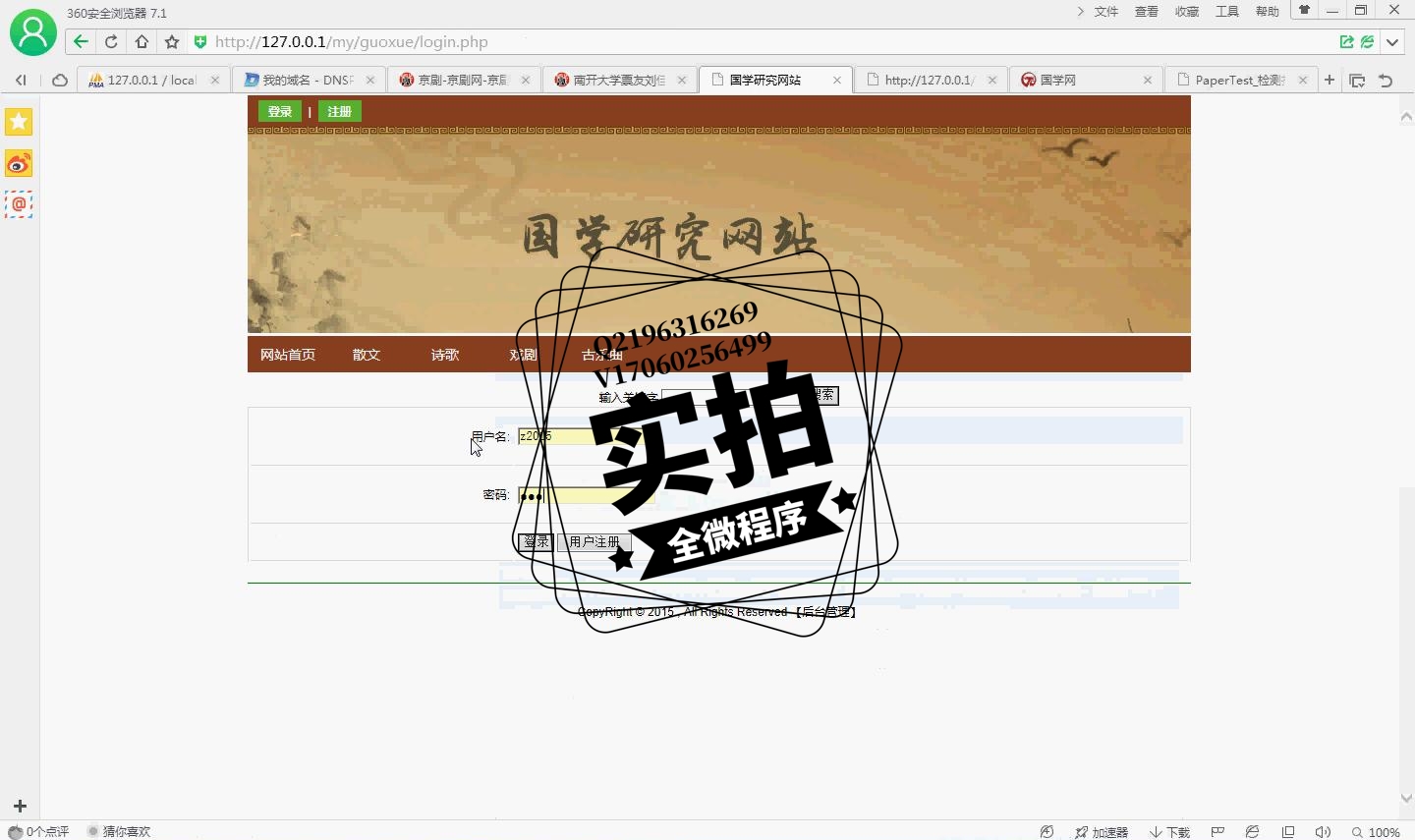The image size is (1415, 840).
Task: Open the 查看 menu
Action: click(1147, 12)
